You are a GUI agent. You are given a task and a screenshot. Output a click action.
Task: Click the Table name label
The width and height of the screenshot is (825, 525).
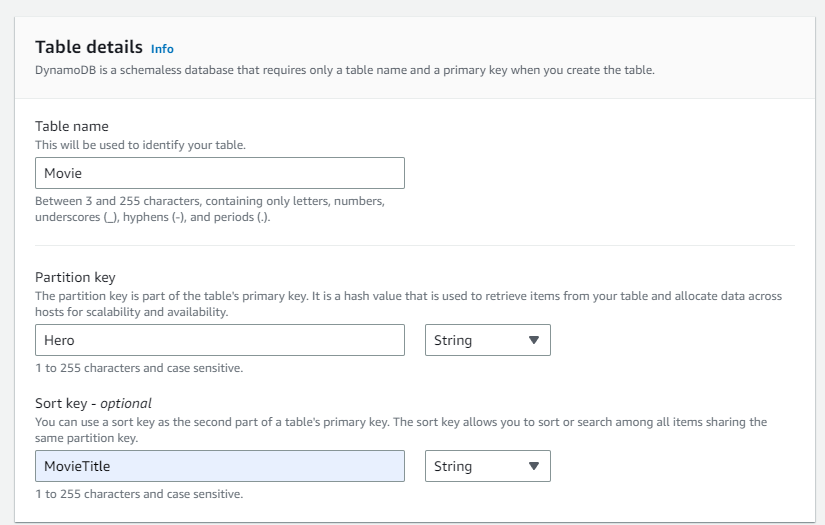(x=72, y=126)
